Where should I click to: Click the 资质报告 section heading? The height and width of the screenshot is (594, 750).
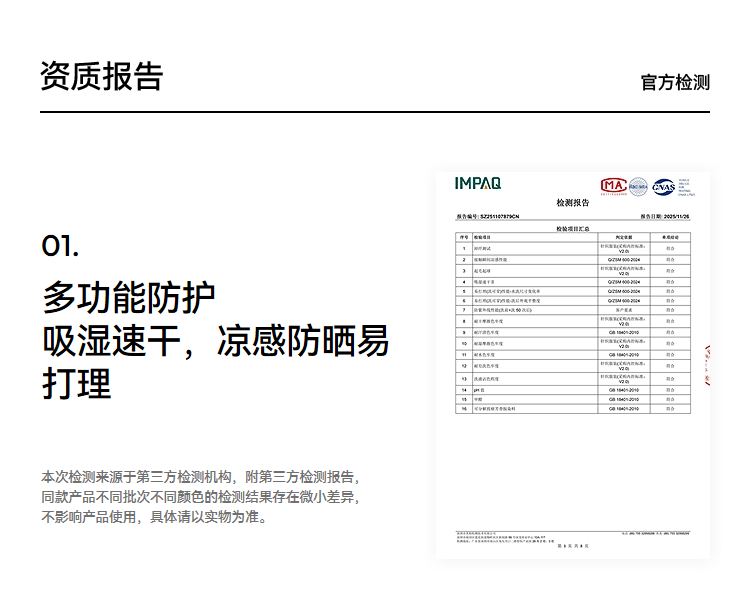coord(102,76)
